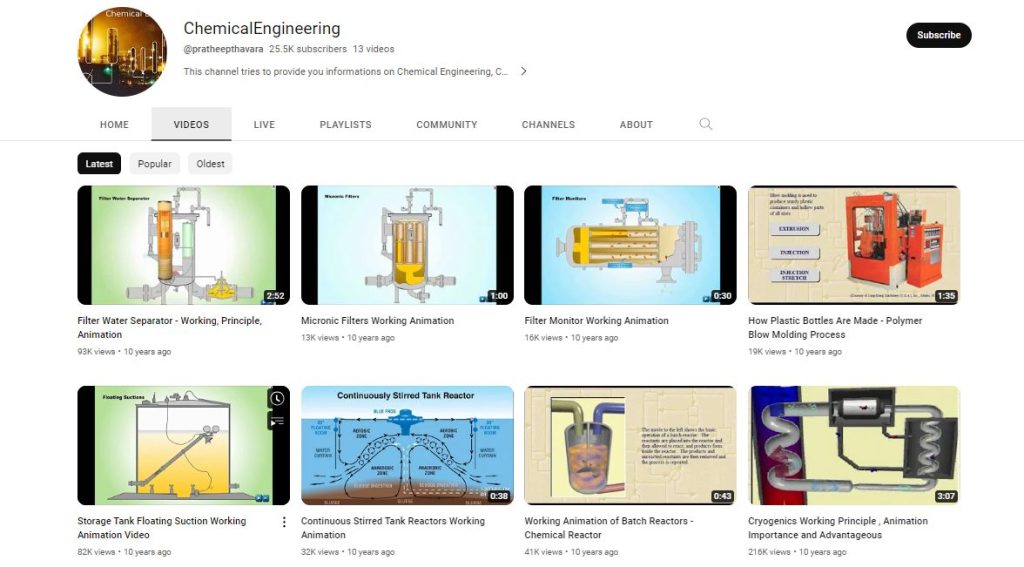Viewport: 1024px width, 567px height.
Task: Open title 'Continuous Stirred Tank Reactors Working Animation'
Action: 393,528
